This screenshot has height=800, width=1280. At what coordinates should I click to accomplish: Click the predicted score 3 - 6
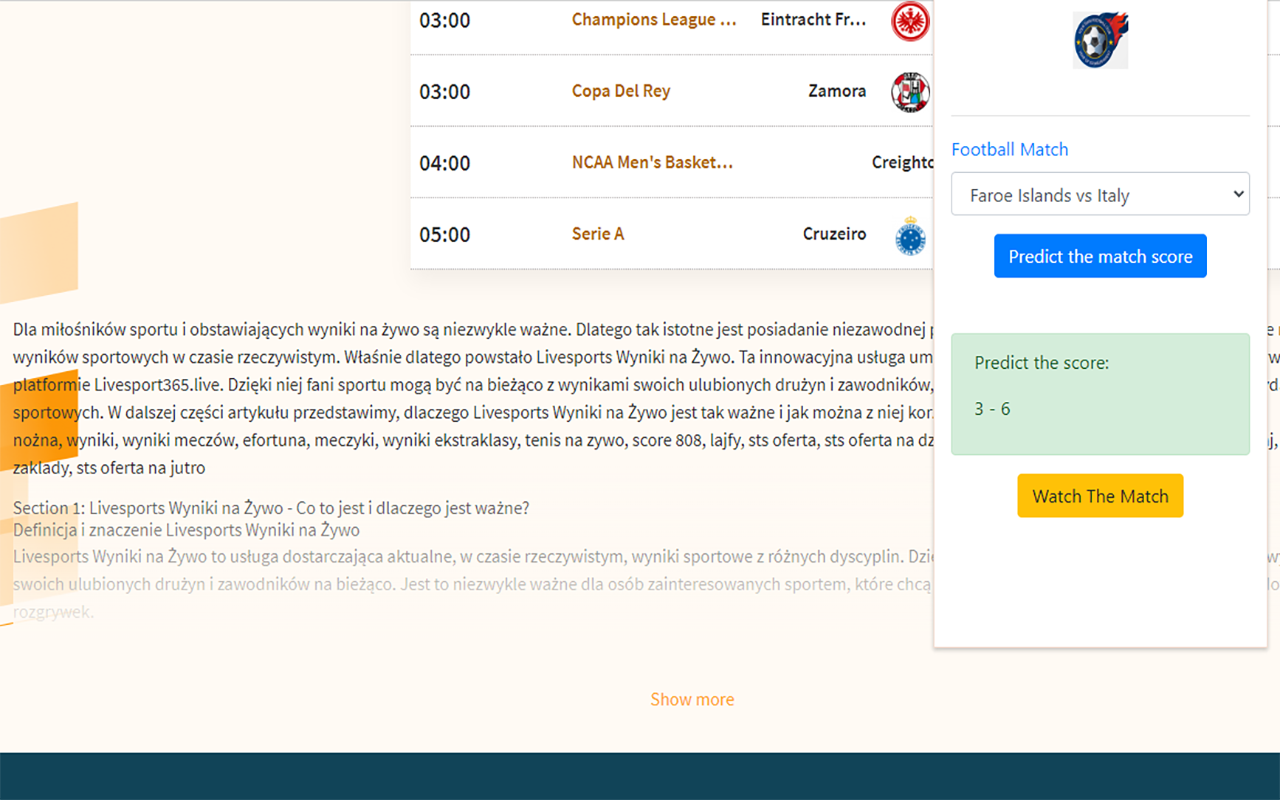click(992, 409)
